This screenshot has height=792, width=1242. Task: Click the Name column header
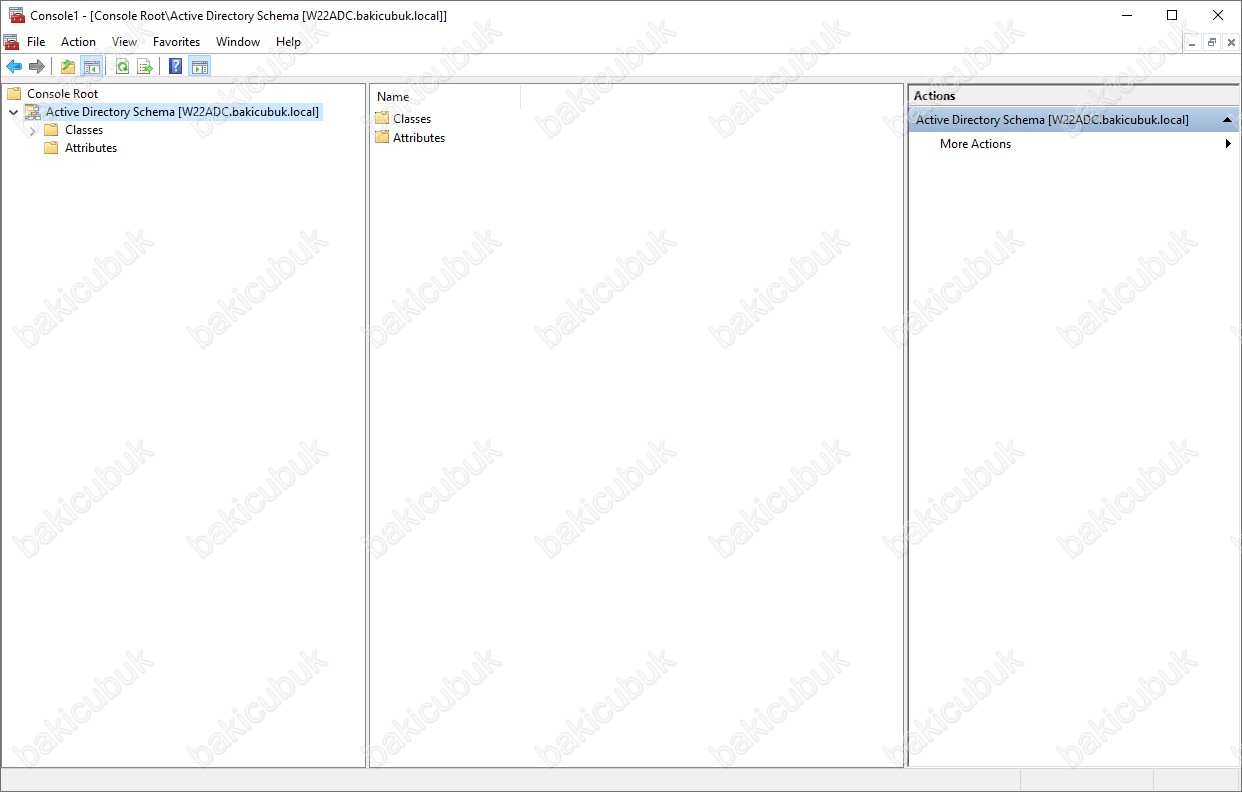click(446, 97)
